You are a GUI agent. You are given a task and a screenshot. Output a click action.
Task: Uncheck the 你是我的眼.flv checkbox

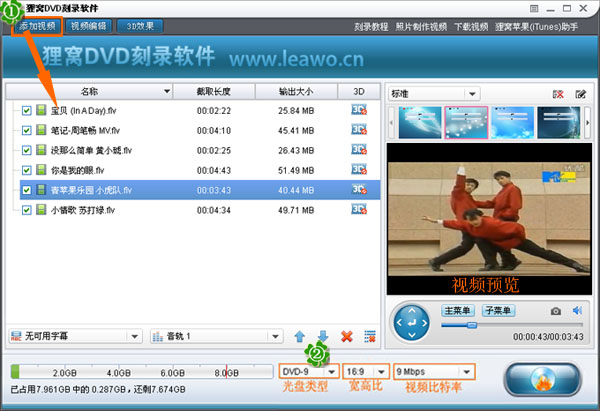coord(26,170)
